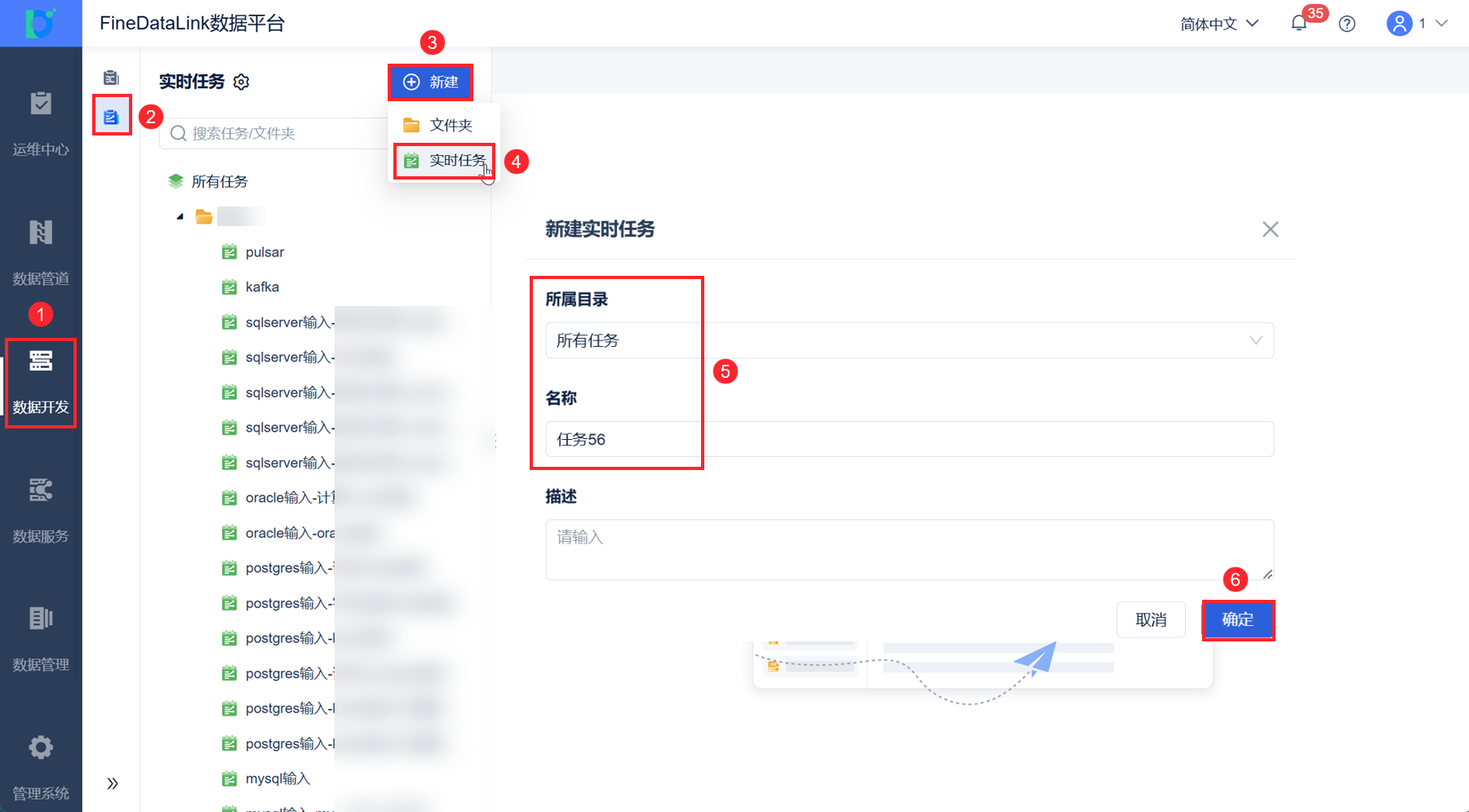Open the 所属目录 directory dropdown

tap(909, 340)
